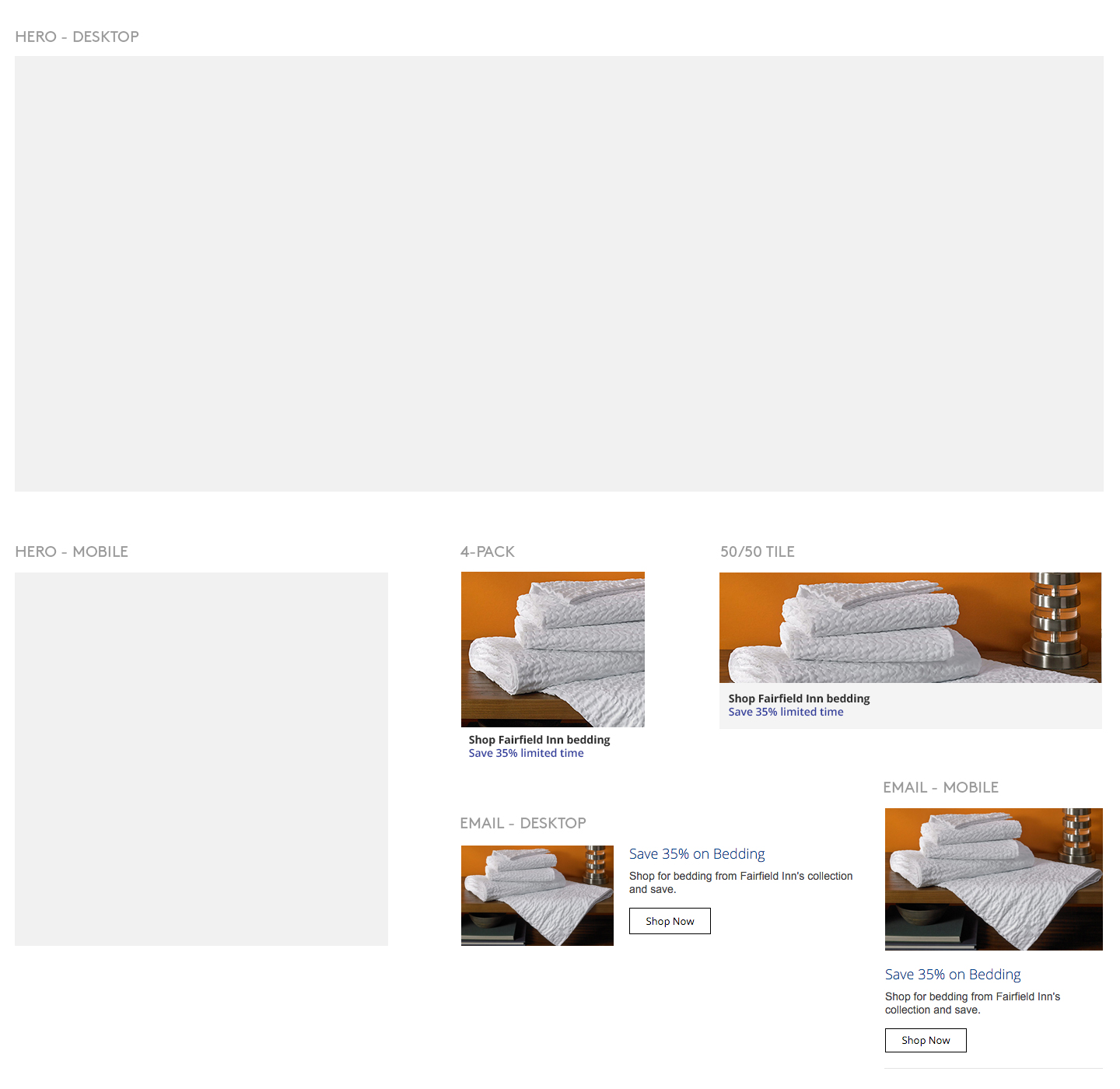Click the Hero Desktop gray placeholder banner
Image resolution: width=1120 pixels, height=1089 pixels.
pos(558,273)
